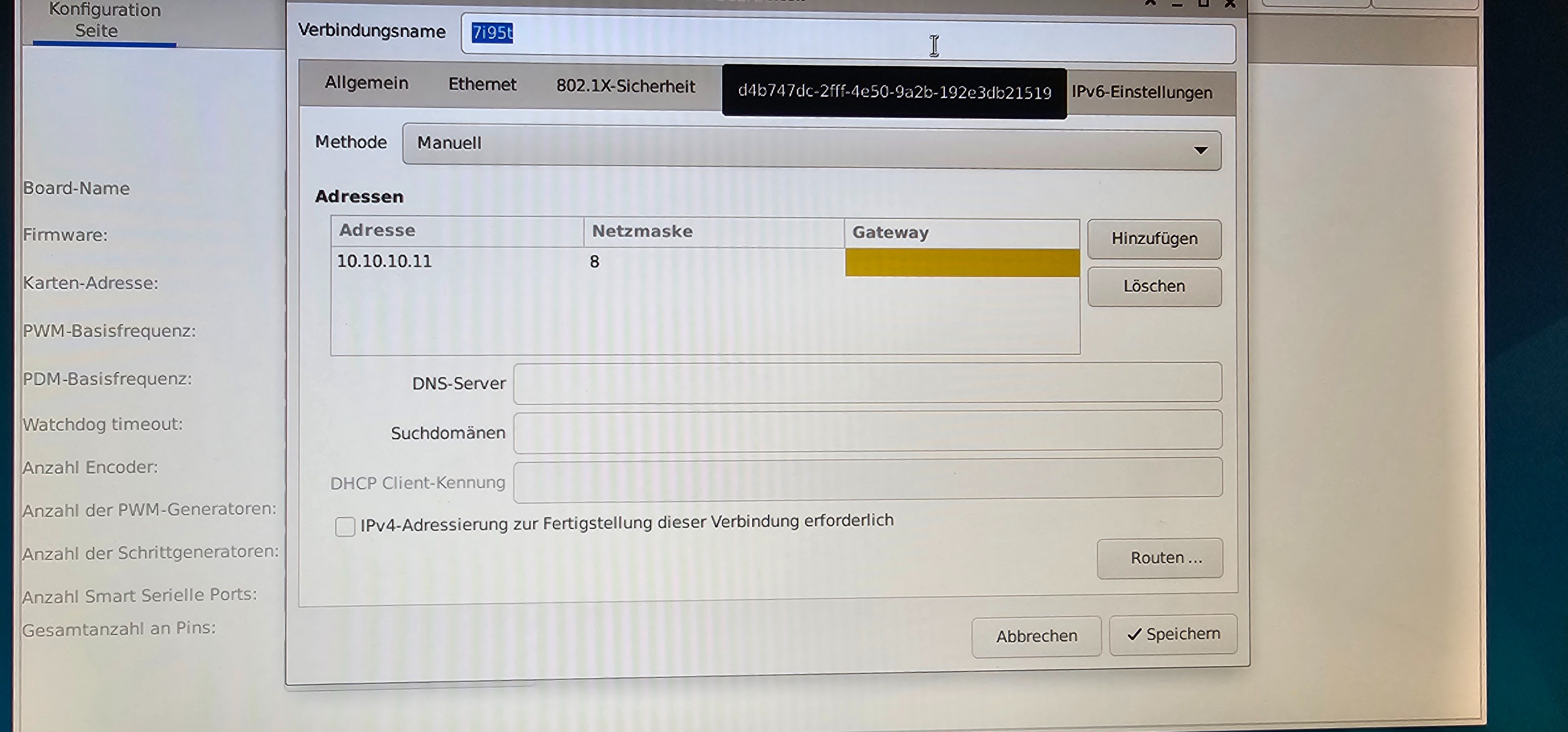Viewport: 1568px width, 732px height.
Task: Toggle IPv4-Adressierung erforderlich checkbox
Action: tap(344, 526)
